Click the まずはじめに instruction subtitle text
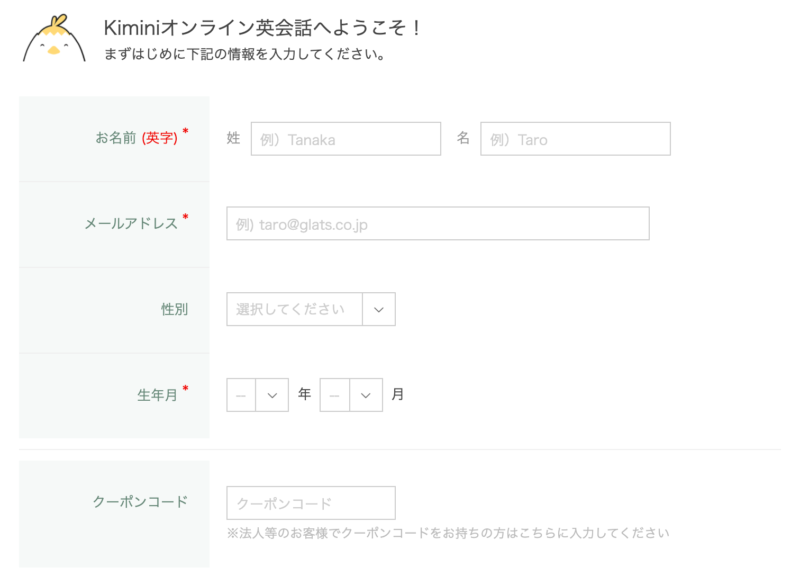 (x=245, y=54)
